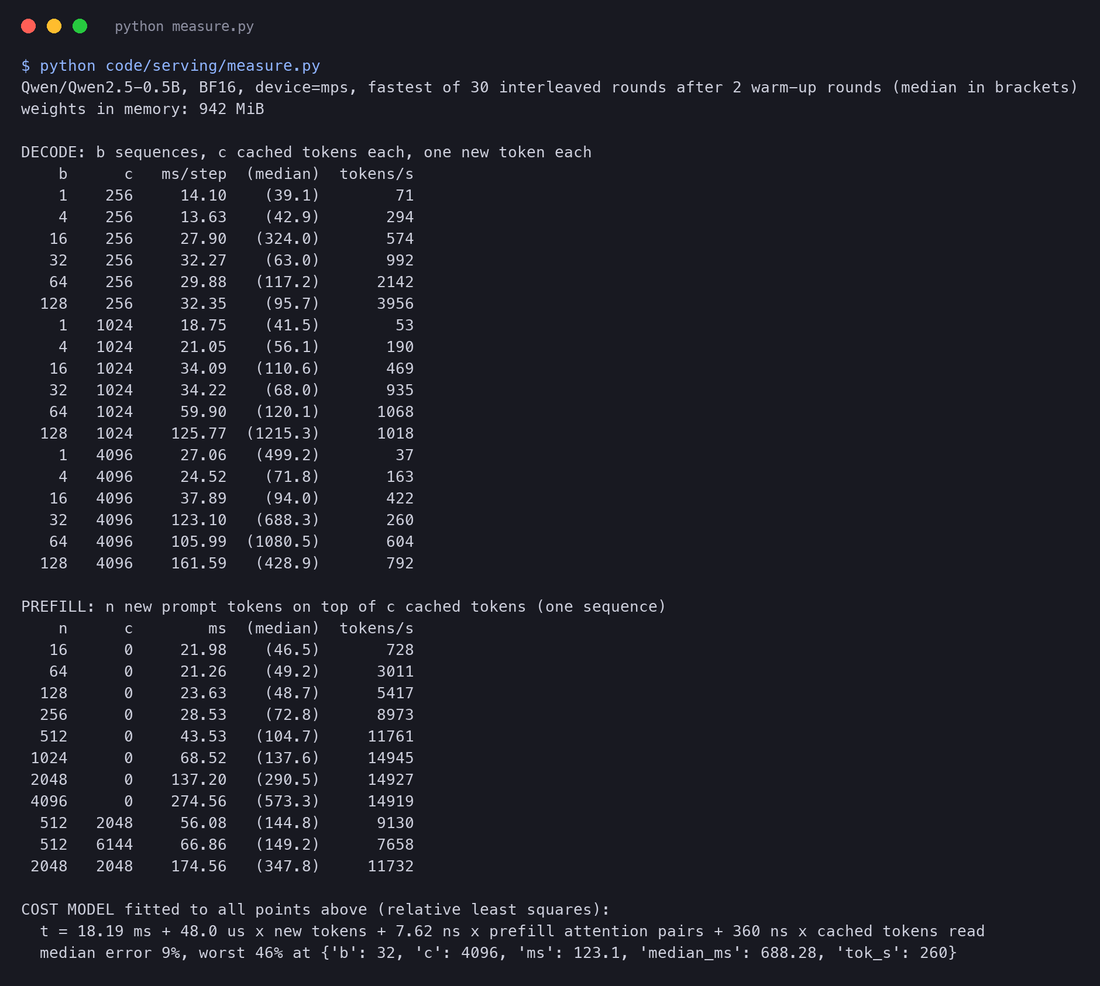Click prefill tokens/s value 3011
The height and width of the screenshot is (986, 1100).
tap(395, 671)
